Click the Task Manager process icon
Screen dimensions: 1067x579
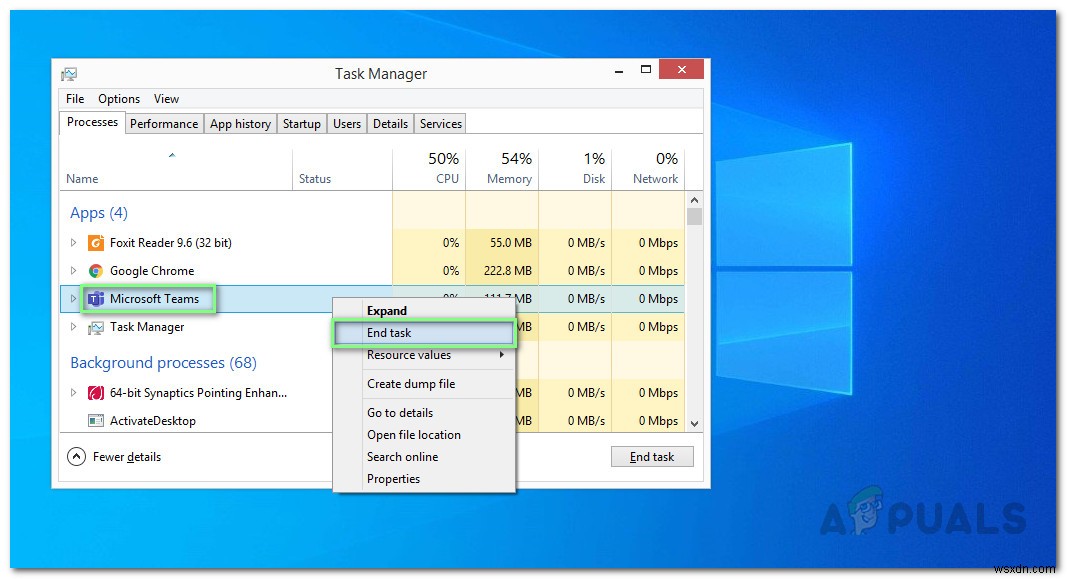click(96, 327)
